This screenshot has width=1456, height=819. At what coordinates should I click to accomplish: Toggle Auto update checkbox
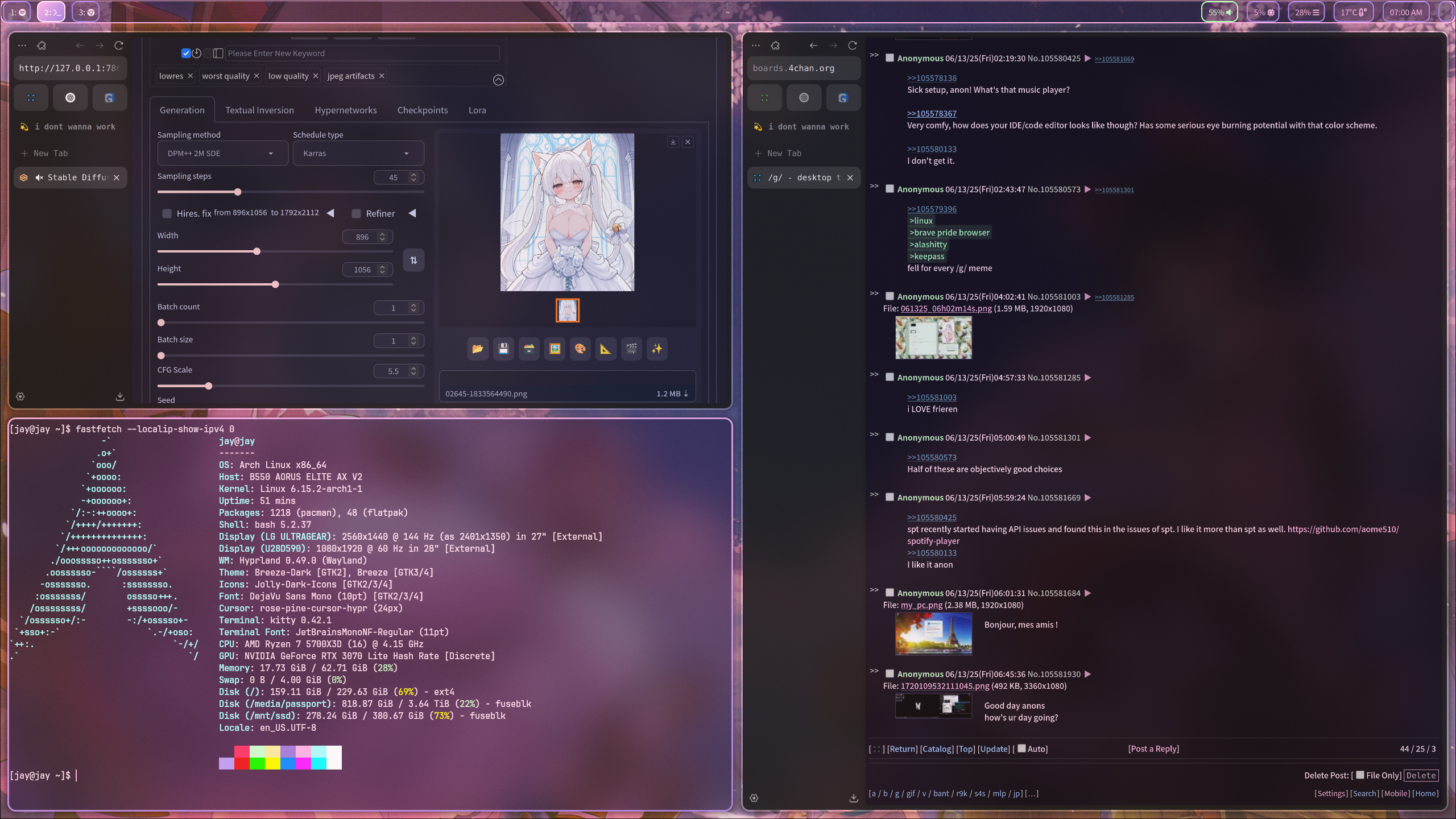1021,748
